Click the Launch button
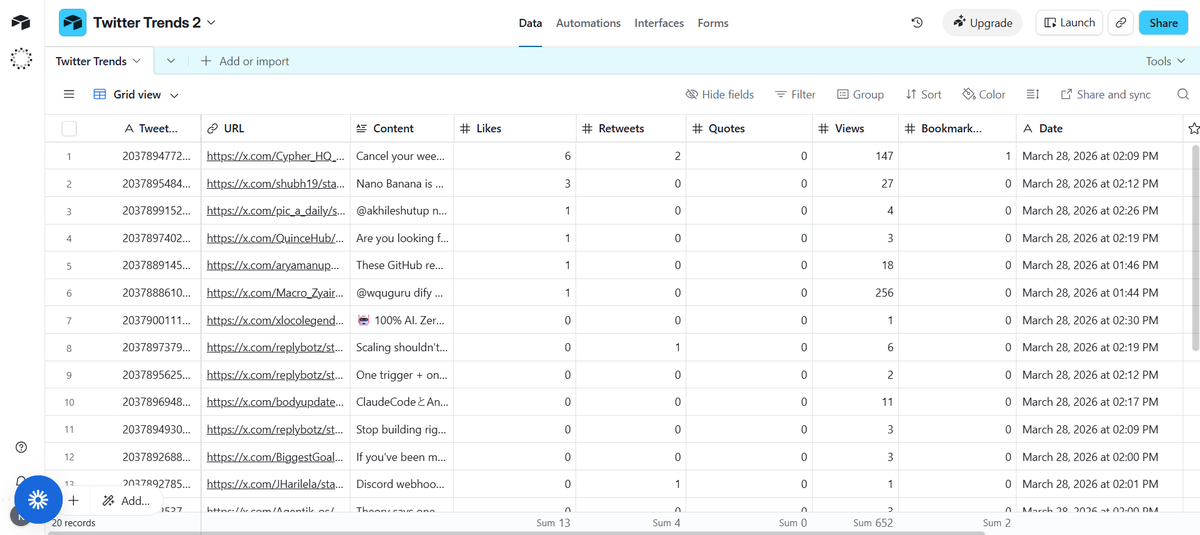The width and height of the screenshot is (1200, 535). pyautogui.click(x=1069, y=23)
